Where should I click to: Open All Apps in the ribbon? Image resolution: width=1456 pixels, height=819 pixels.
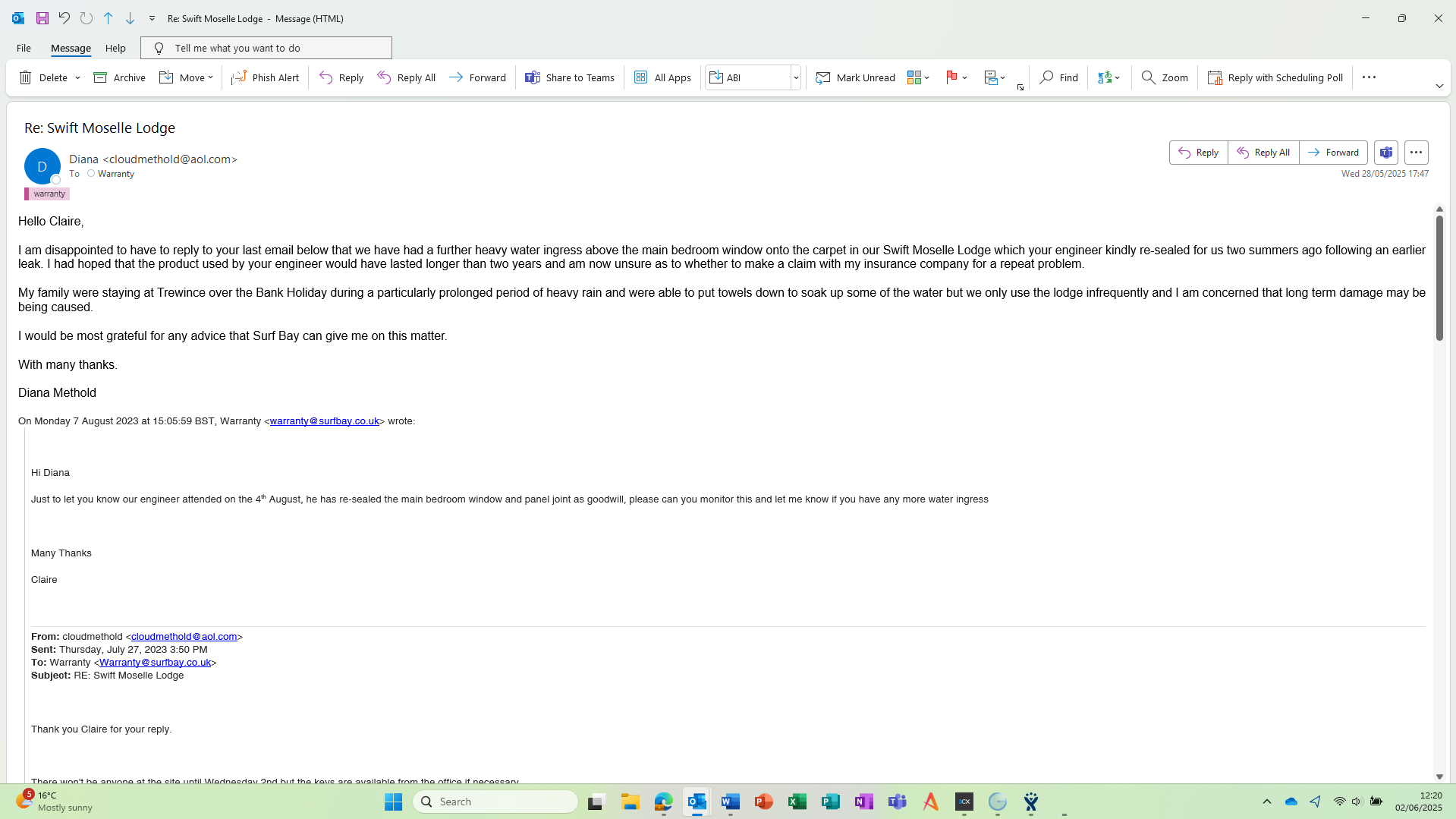pyautogui.click(x=662, y=77)
